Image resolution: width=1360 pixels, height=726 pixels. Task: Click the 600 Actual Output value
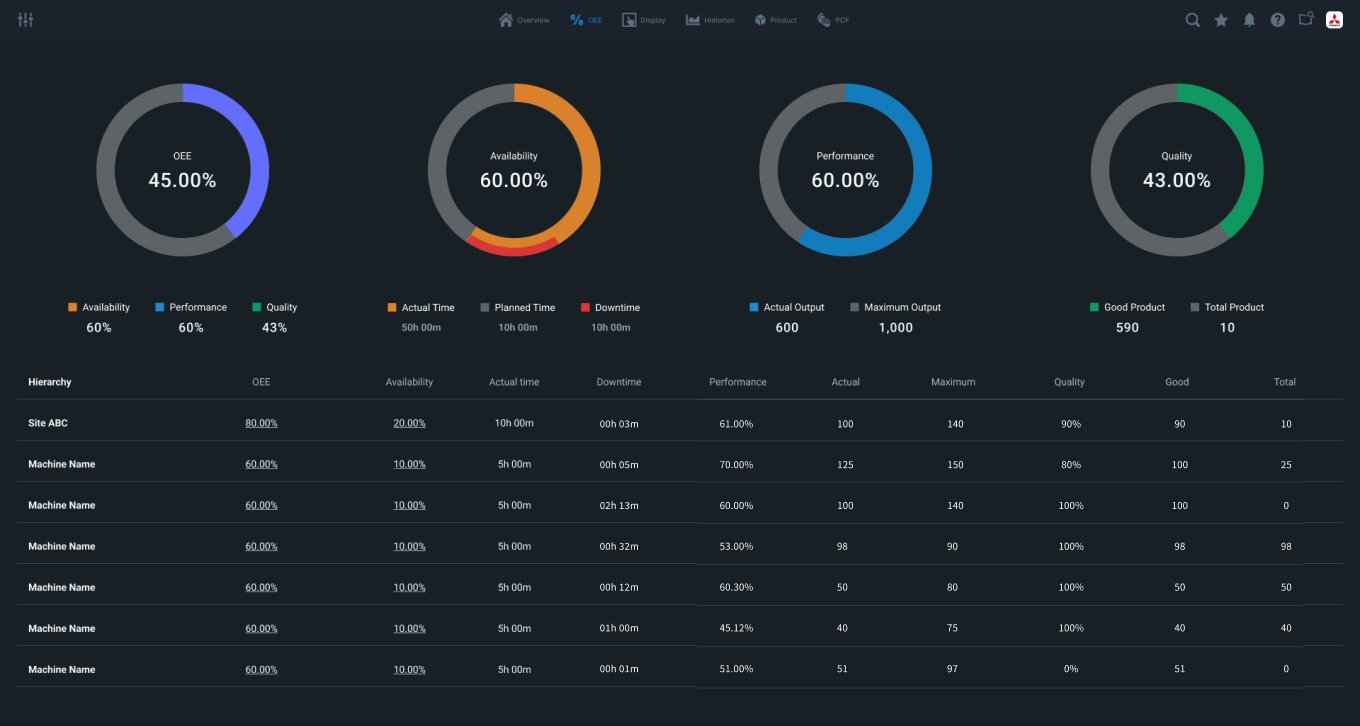pyautogui.click(x=787, y=328)
